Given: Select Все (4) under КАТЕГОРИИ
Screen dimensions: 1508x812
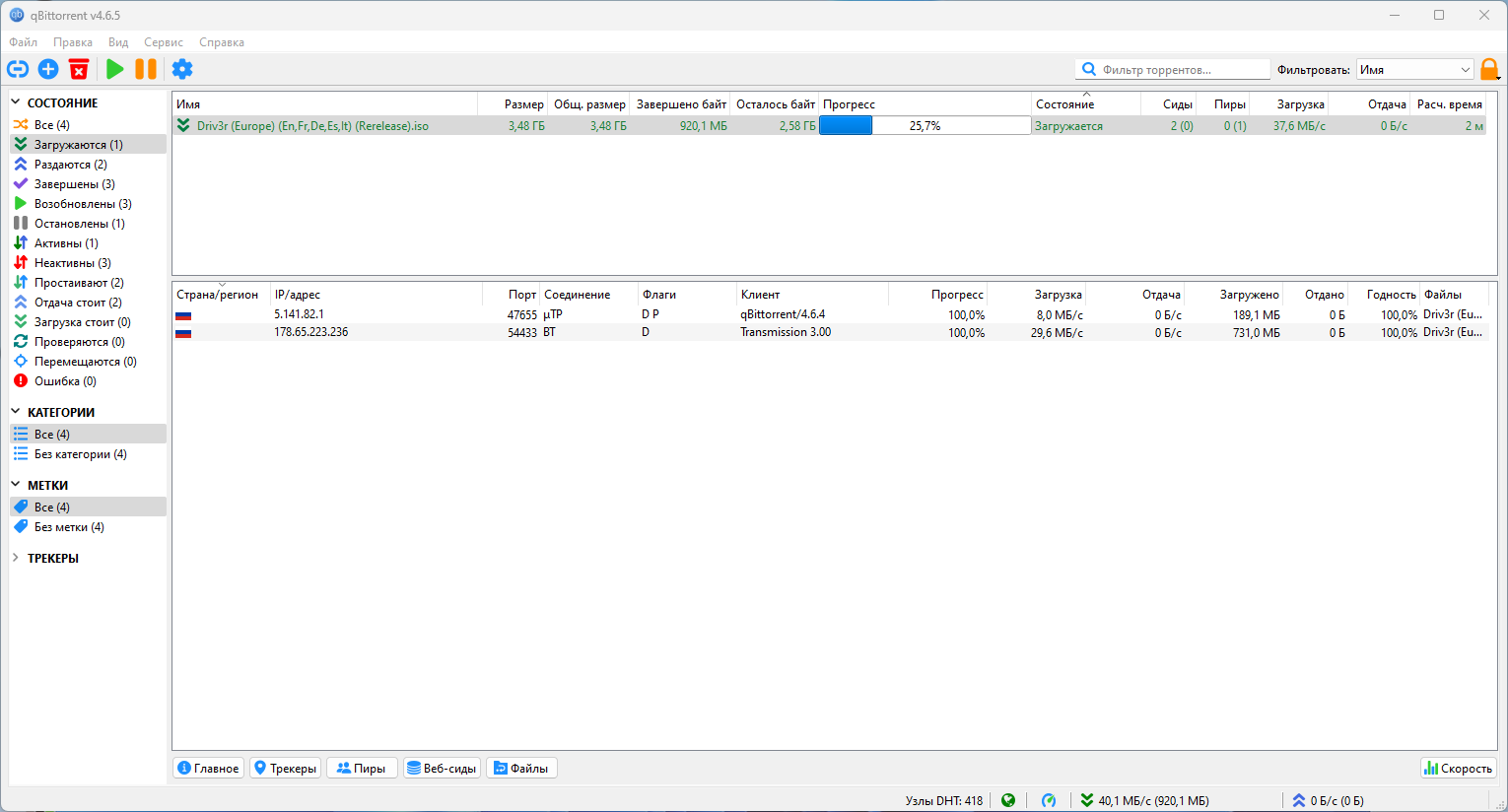Looking at the screenshot, I should (88, 435).
